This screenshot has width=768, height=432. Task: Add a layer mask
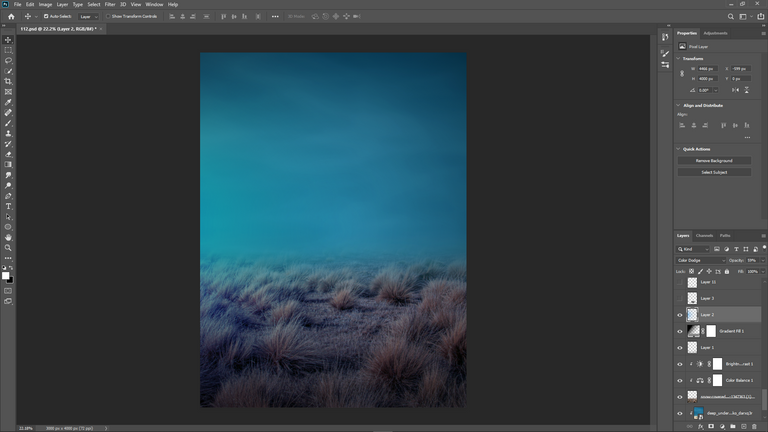point(711,427)
